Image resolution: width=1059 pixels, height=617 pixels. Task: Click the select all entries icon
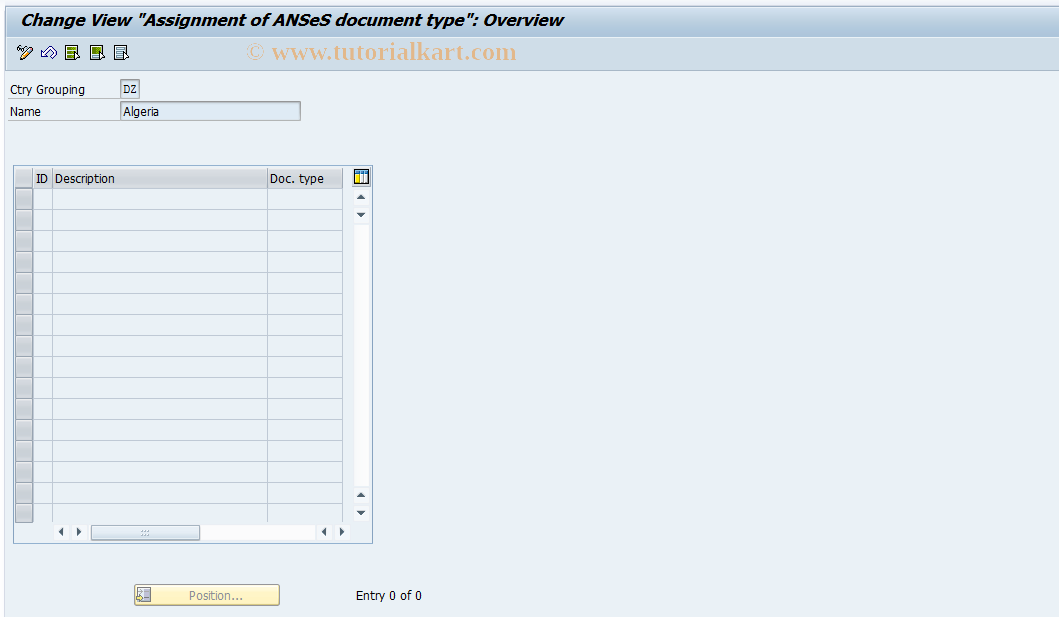[x=72, y=53]
